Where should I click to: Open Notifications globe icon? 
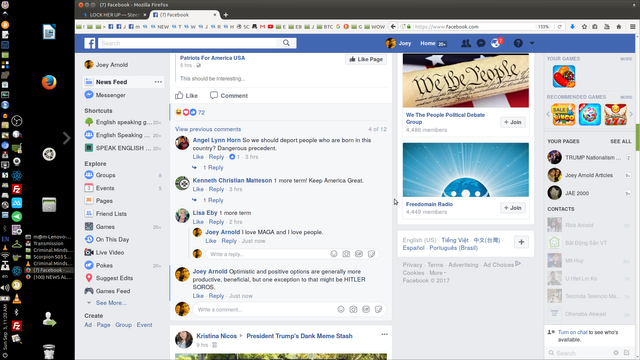(496, 43)
